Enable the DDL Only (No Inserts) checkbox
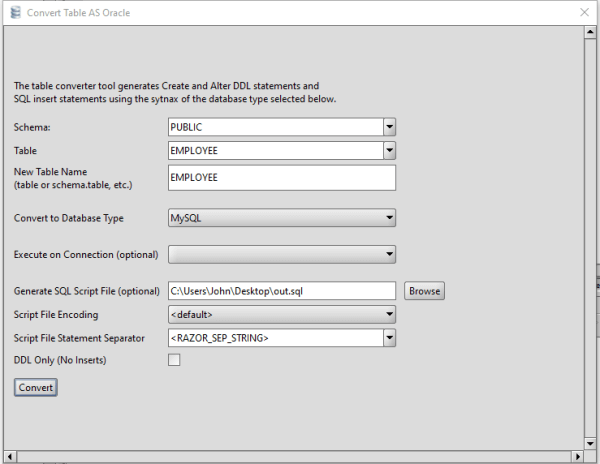 [x=174, y=360]
